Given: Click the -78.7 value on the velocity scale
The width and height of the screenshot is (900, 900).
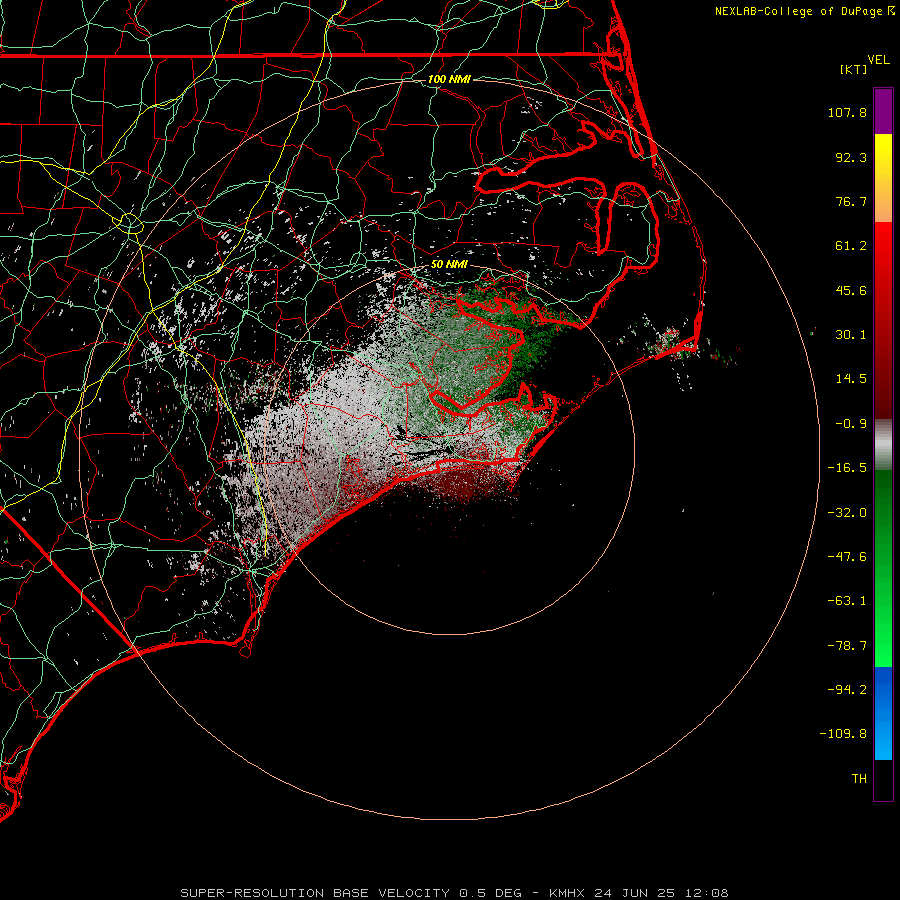Looking at the screenshot, I should point(847,646).
